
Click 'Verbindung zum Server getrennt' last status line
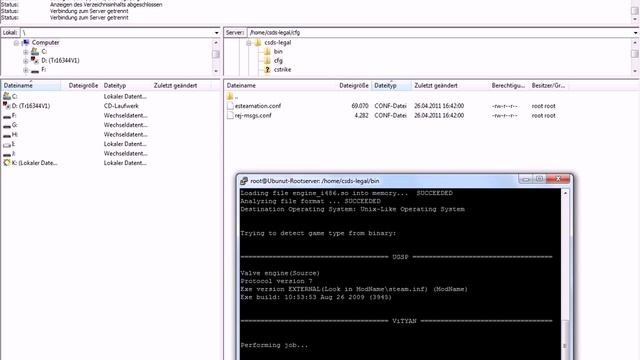pyautogui.click(x=89, y=18)
